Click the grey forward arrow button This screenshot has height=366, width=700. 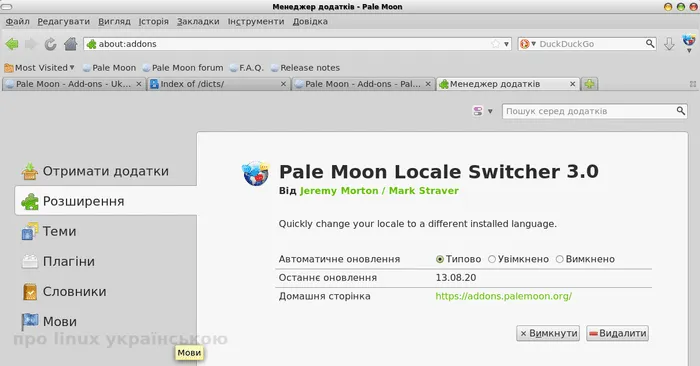pos(31,44)
